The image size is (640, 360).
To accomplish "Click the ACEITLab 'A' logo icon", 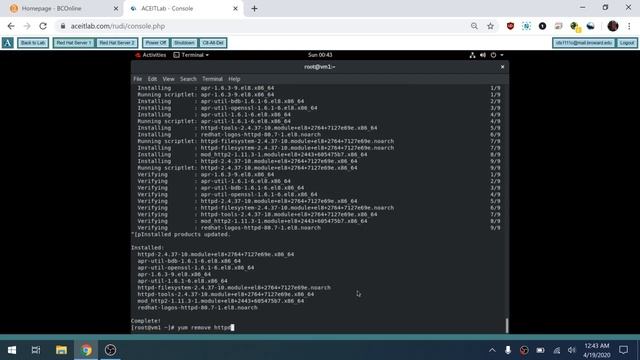I will click(8, 43).
